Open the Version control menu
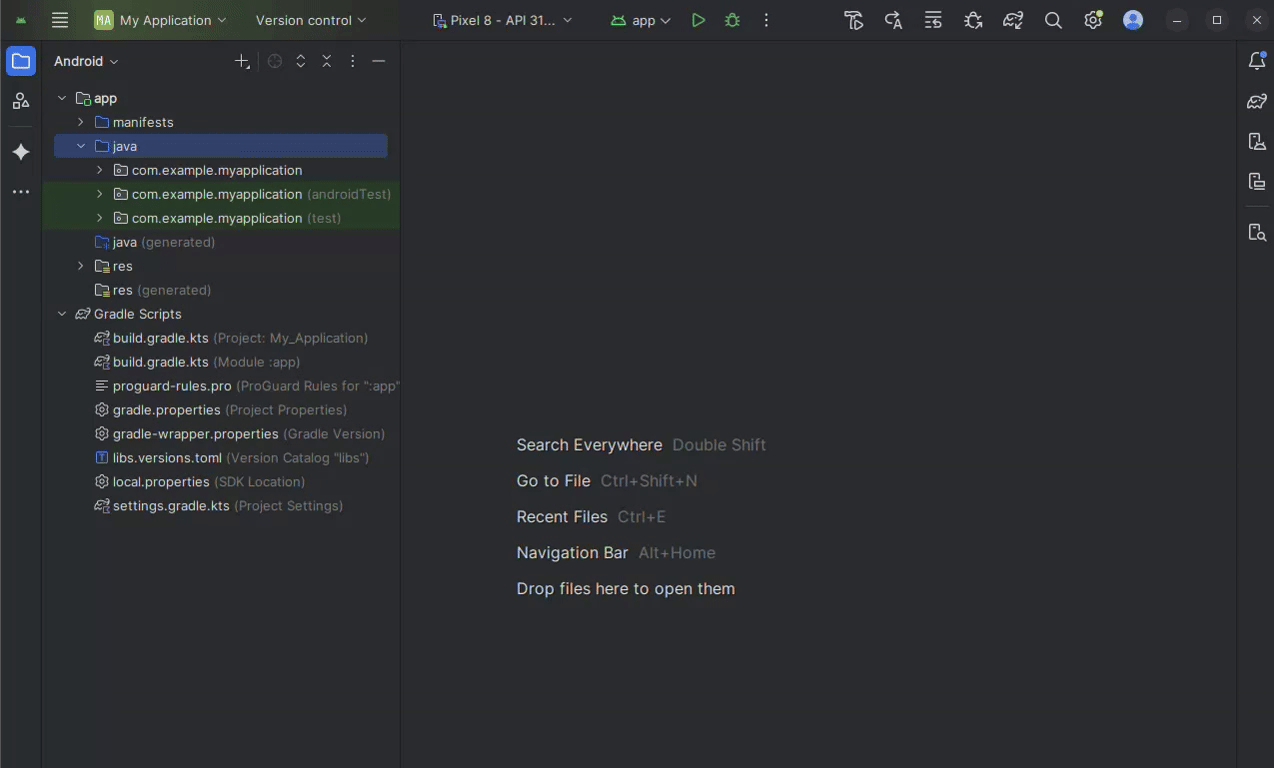 click(x=310, y=20)
